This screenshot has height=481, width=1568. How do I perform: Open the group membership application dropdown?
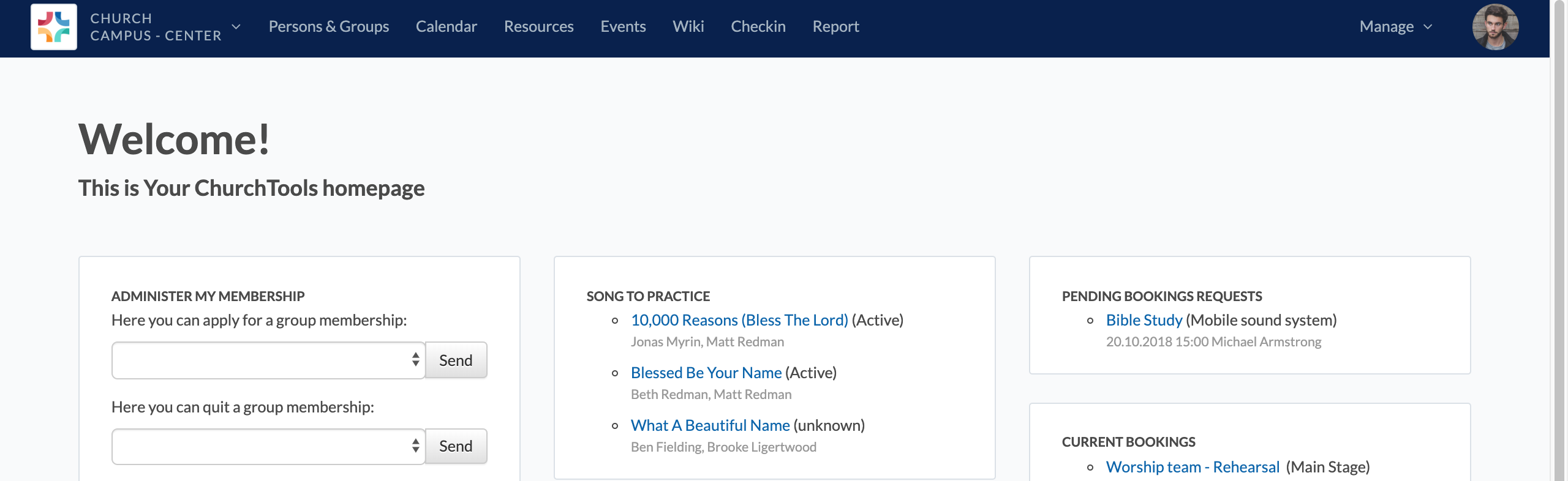pos(268,360)
